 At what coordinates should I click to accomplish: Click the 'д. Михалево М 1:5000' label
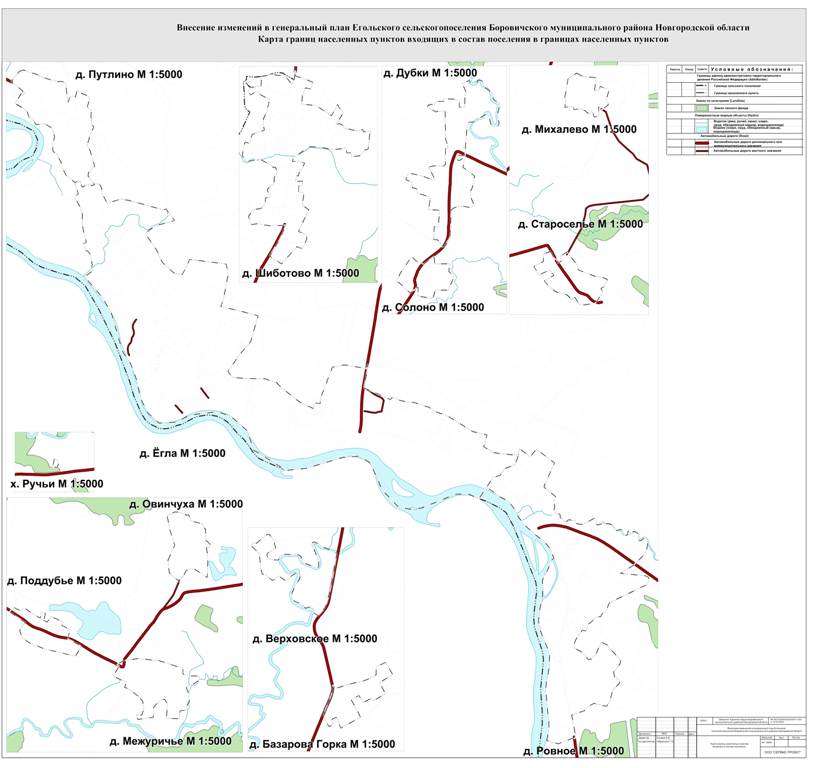579,129
